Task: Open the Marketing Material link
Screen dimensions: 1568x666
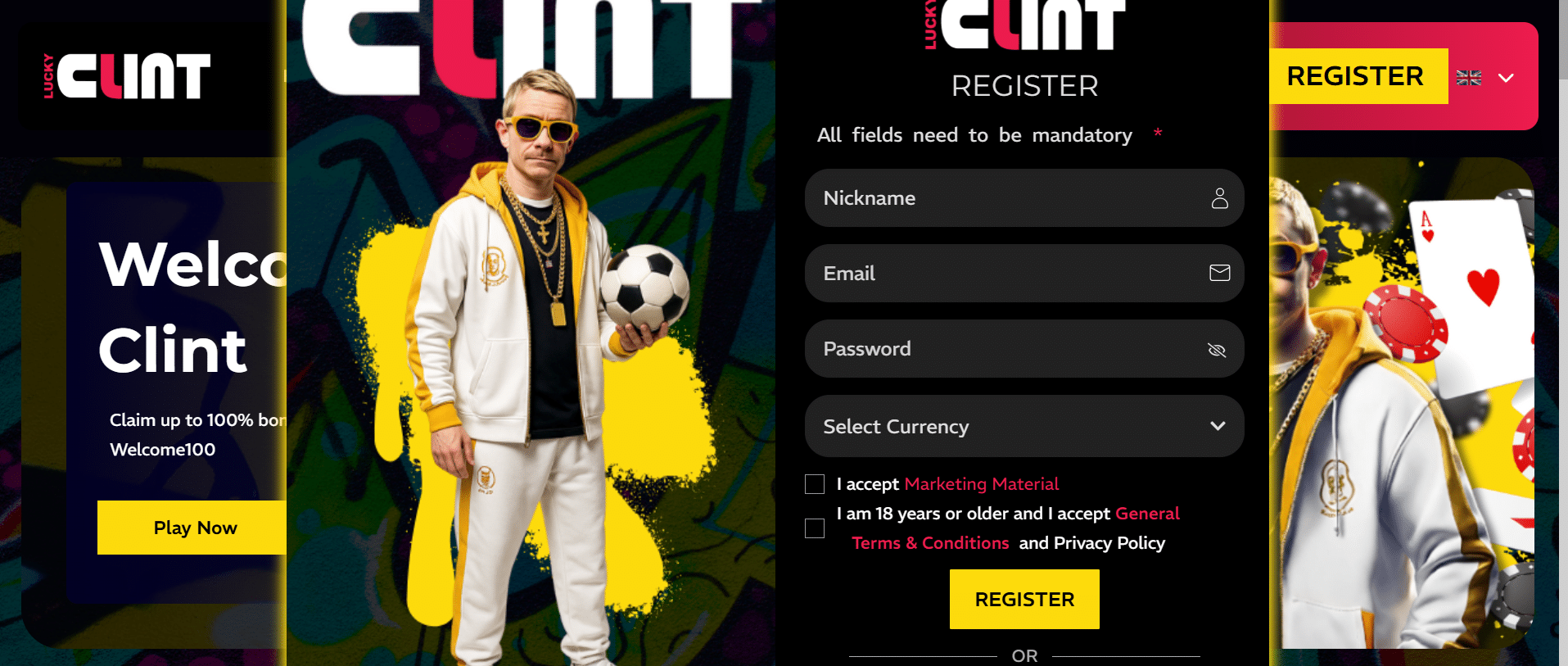Action: point(982,484)
